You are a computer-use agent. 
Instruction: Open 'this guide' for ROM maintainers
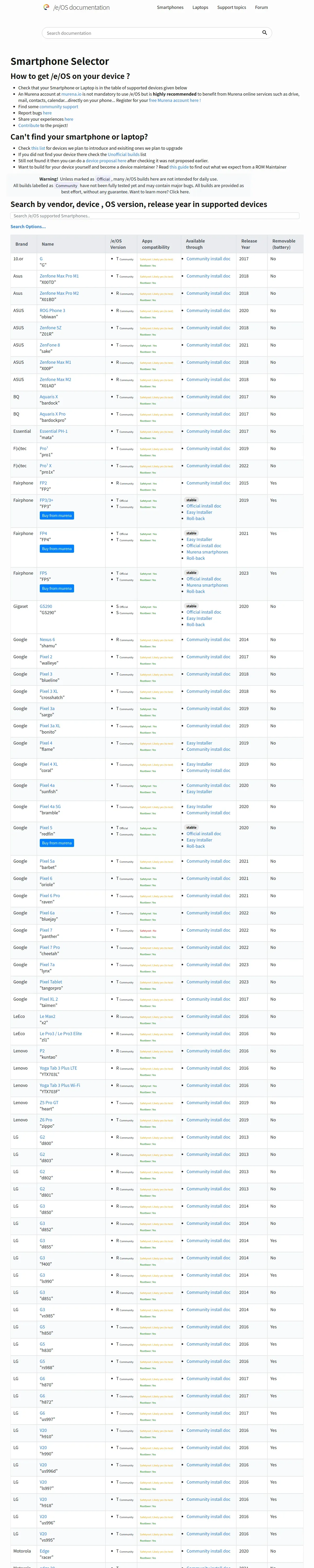pos(179,167)
